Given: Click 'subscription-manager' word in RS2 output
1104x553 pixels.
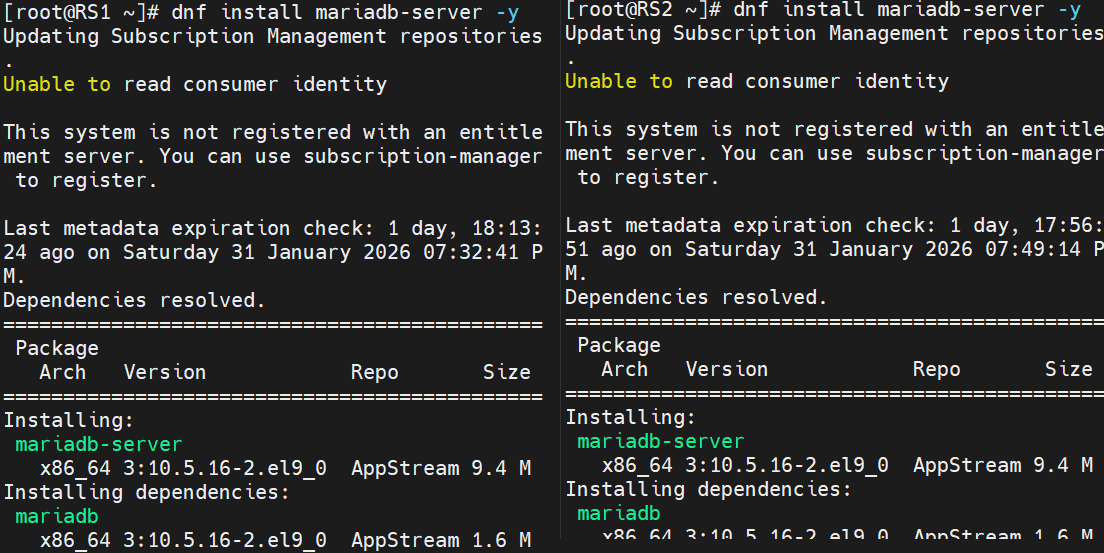Looking at the screenshot, I should (x=984, y=153).
